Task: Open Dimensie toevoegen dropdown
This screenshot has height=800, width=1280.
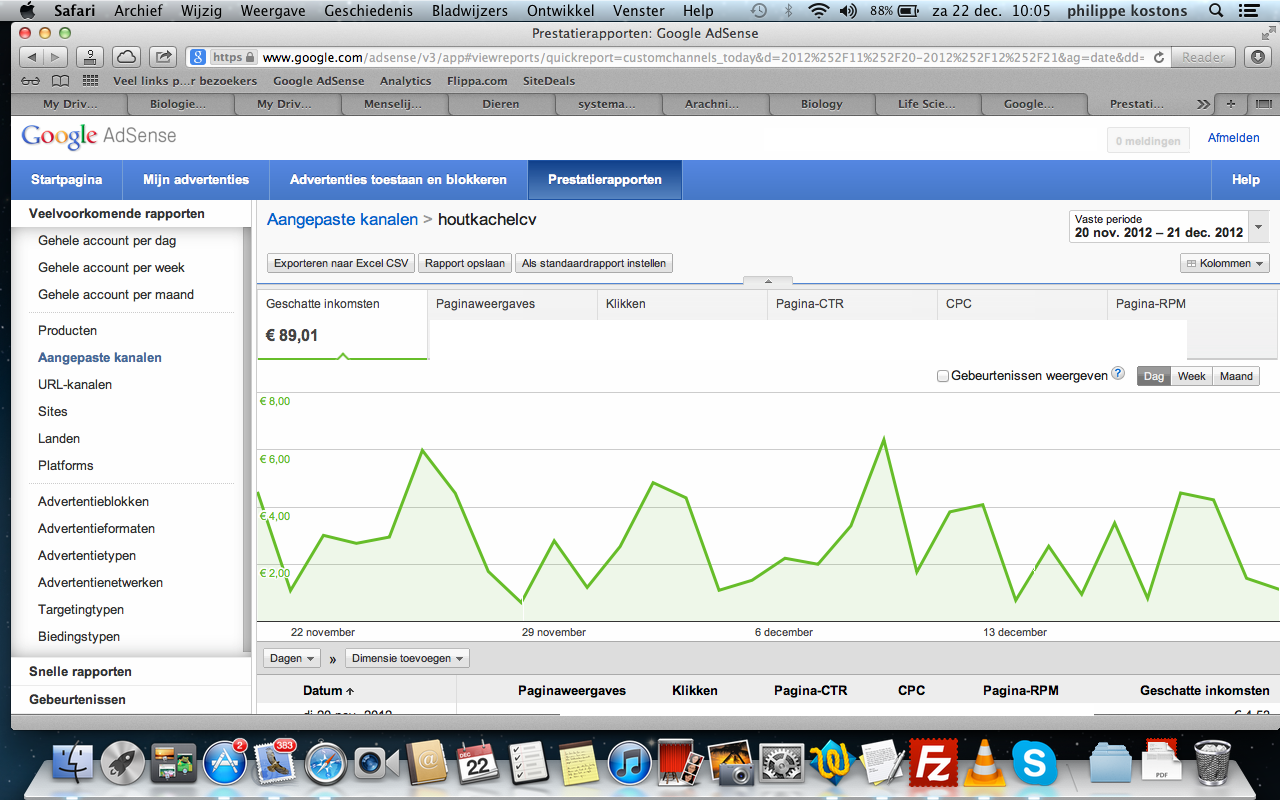Action: tap(407, 658)
